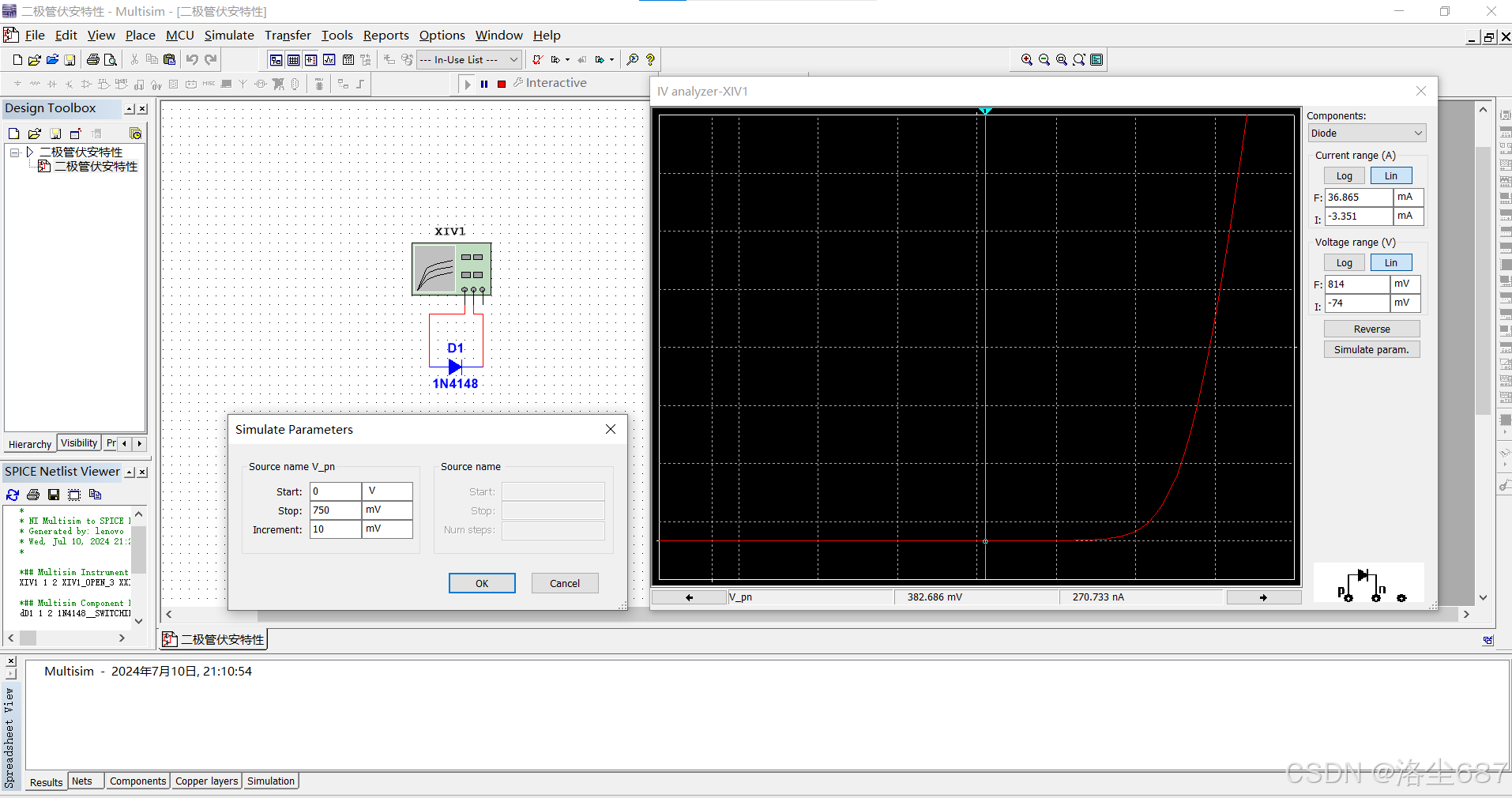Select Lin for Voltage range
The width and height of the screenshot is (1512, 798).
(1391, 263)
